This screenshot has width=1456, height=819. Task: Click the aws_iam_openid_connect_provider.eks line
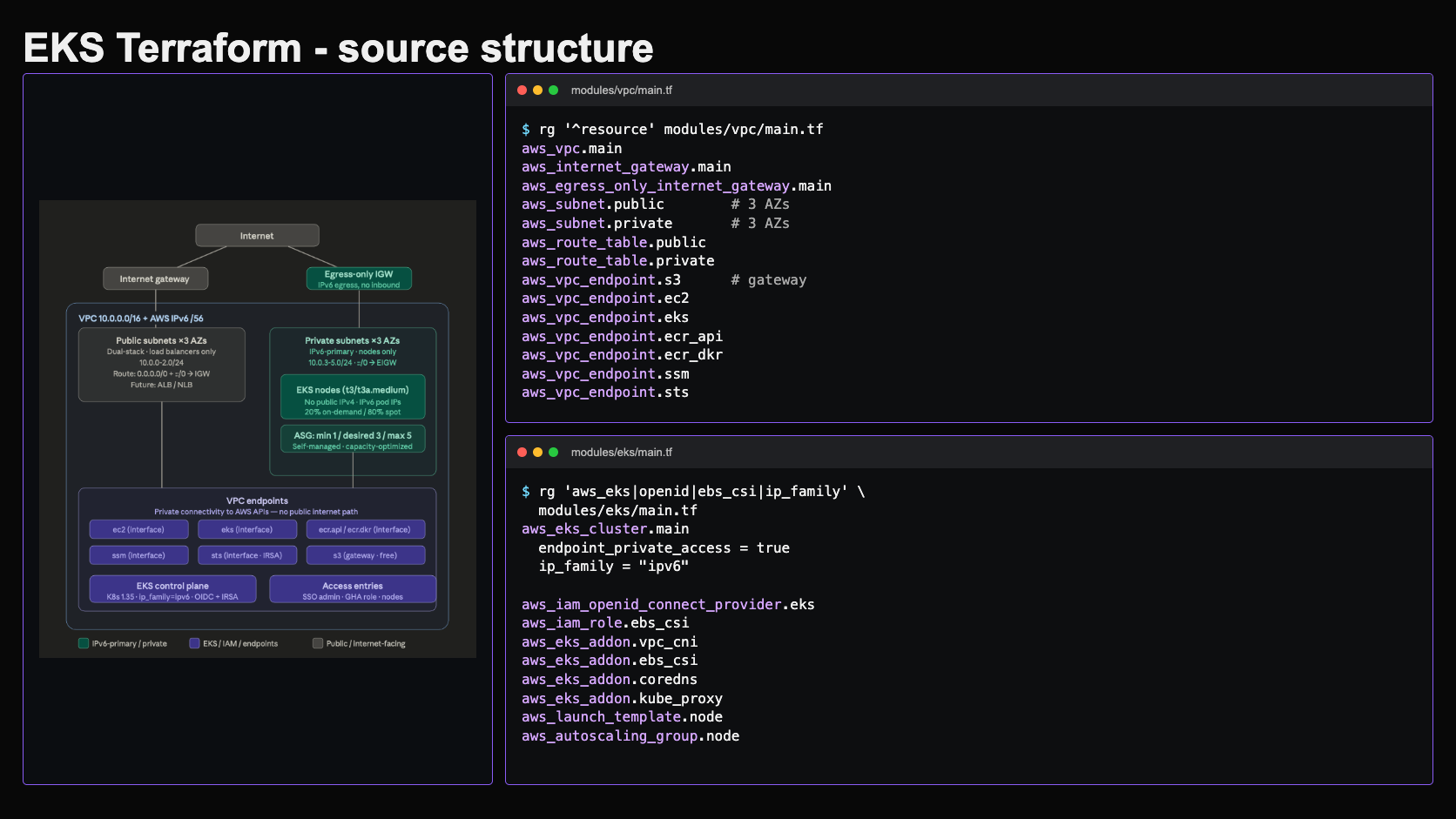[x=669, y=604]
